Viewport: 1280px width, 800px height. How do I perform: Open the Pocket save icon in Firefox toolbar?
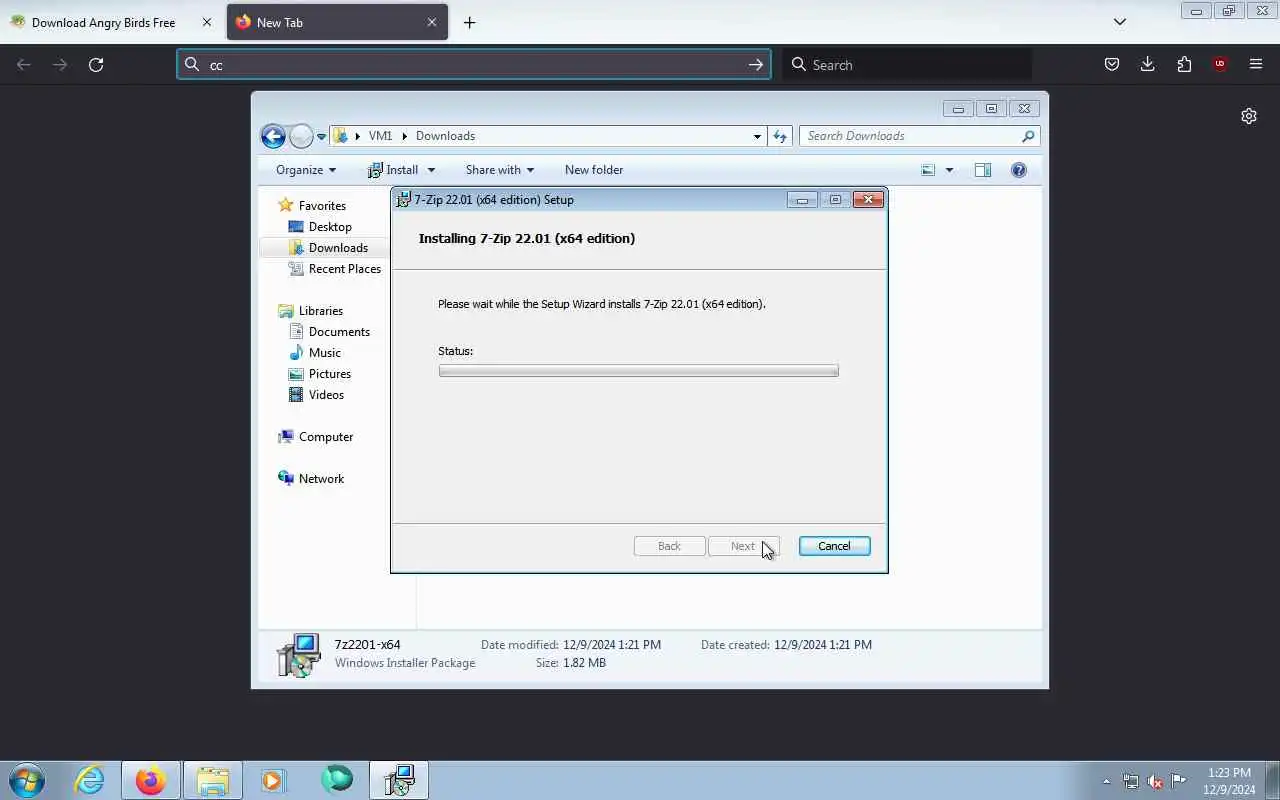point(1111,64)
